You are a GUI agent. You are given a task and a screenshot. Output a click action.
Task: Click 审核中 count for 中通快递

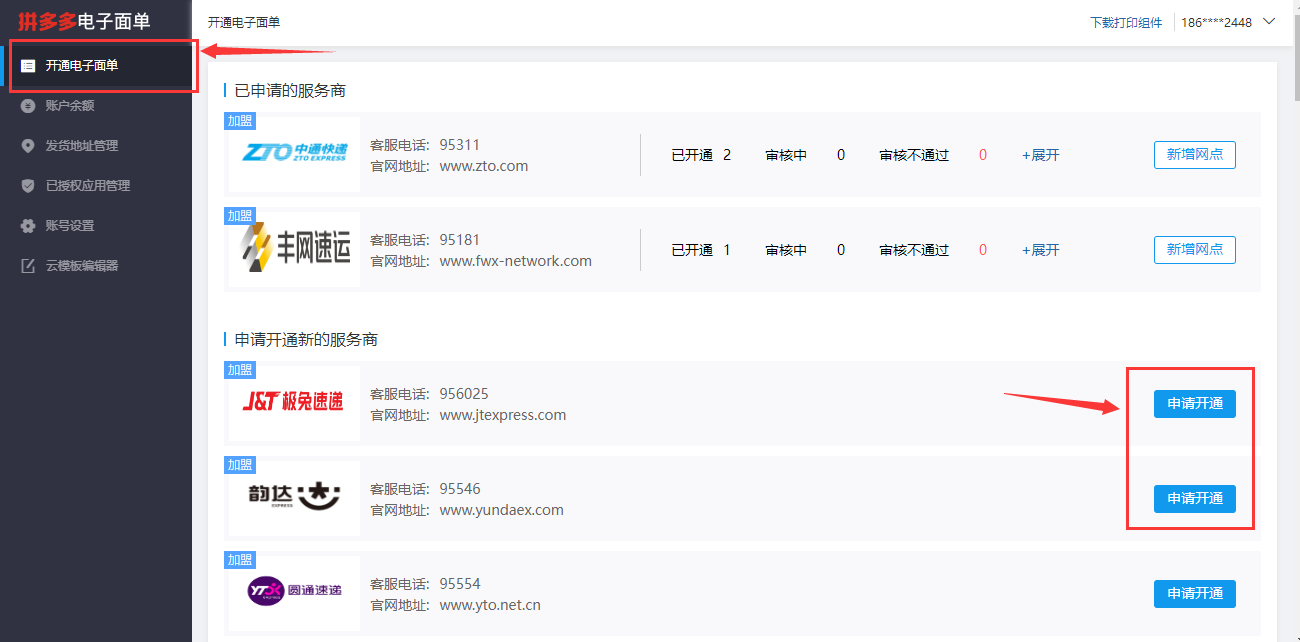tap(841, 155)
